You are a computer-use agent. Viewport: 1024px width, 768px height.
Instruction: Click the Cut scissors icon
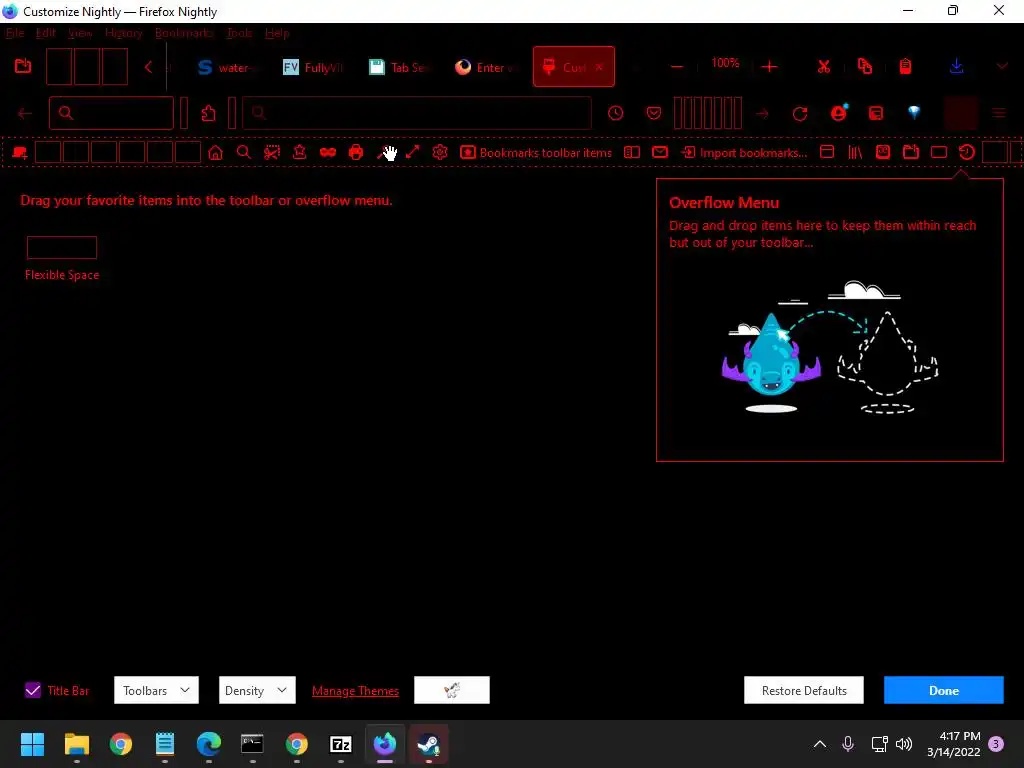click(824, 67)
